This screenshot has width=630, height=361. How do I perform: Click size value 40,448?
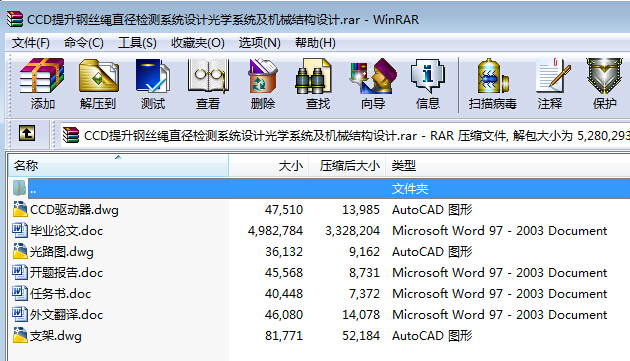coord(284,293)
